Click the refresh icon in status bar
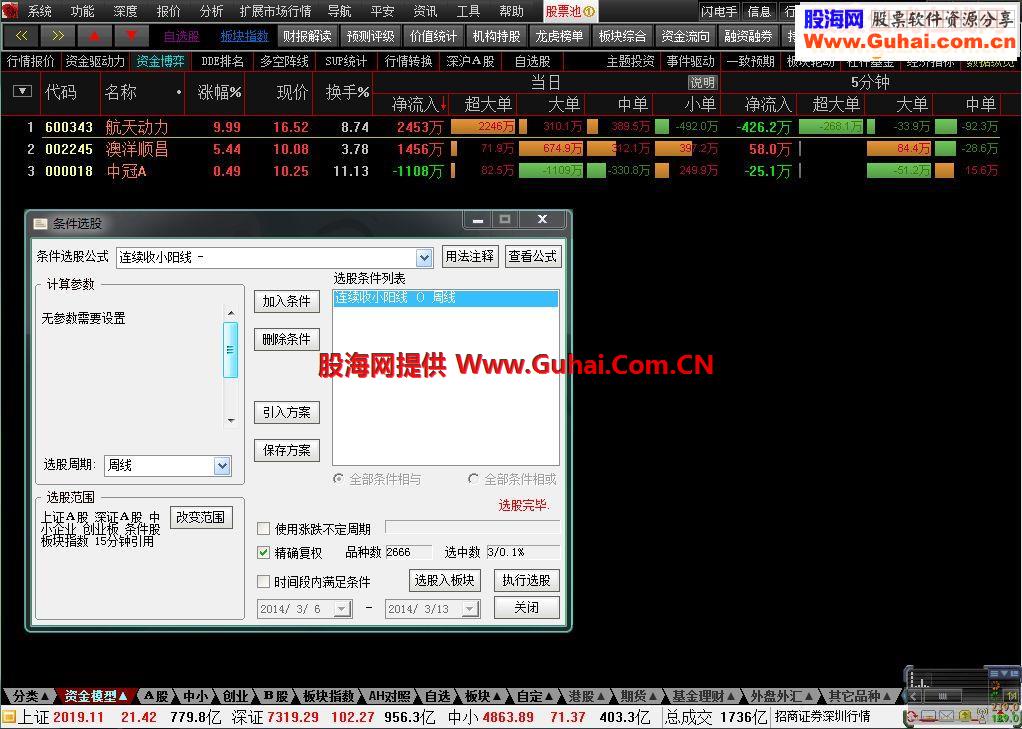Screen dimensions: 1022x729 [912, 717]
